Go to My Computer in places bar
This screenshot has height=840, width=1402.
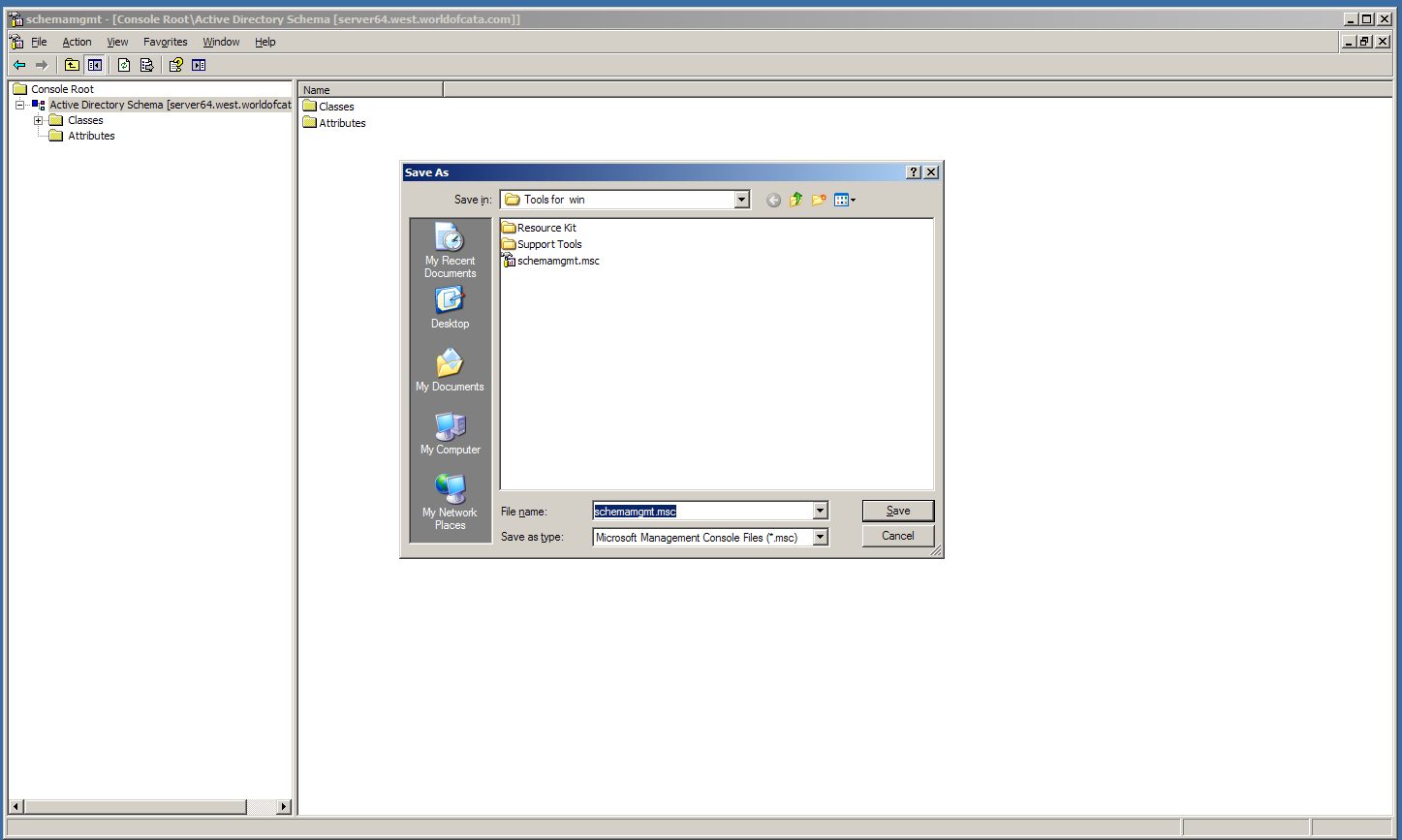tap(451, 434)
